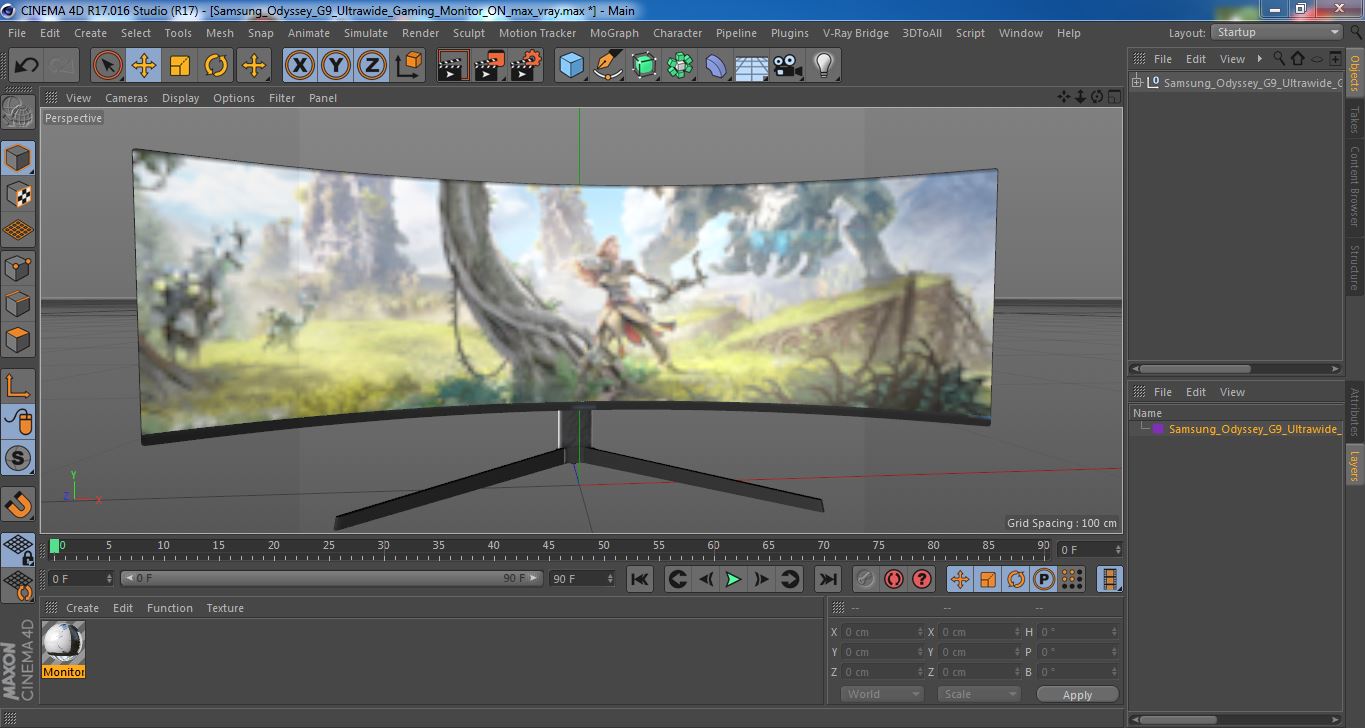
Task: Click Apply in coordinates panel
Action: 1077,694
